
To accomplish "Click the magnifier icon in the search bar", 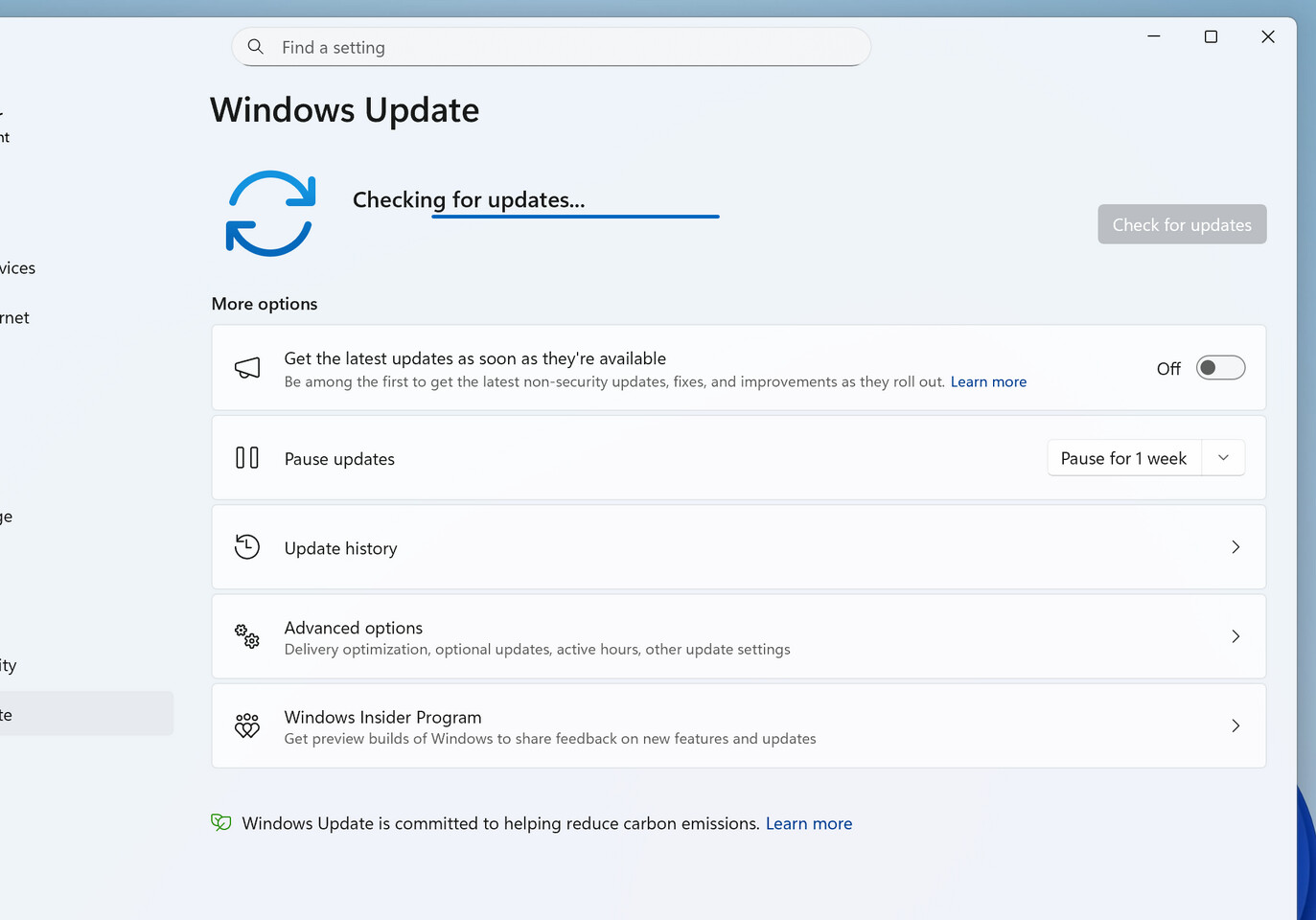I will click(x=255, y=46).
